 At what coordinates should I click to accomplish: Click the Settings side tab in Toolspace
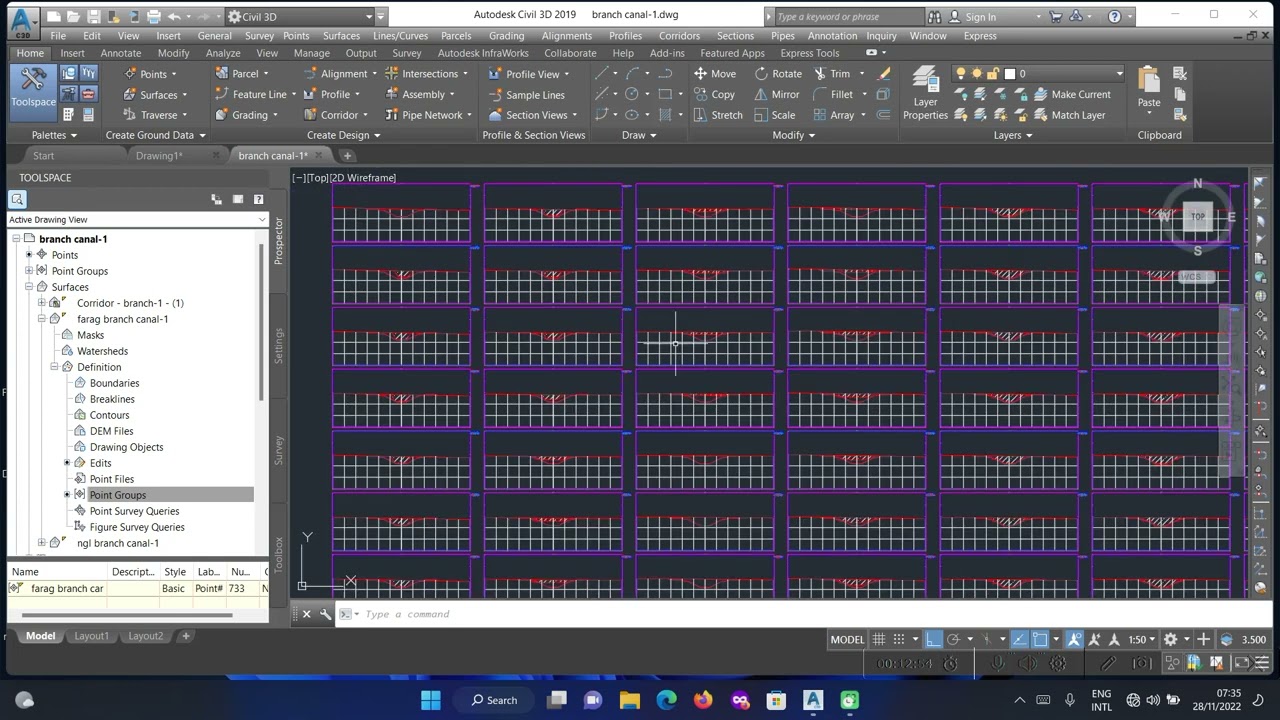coord(279,345)
